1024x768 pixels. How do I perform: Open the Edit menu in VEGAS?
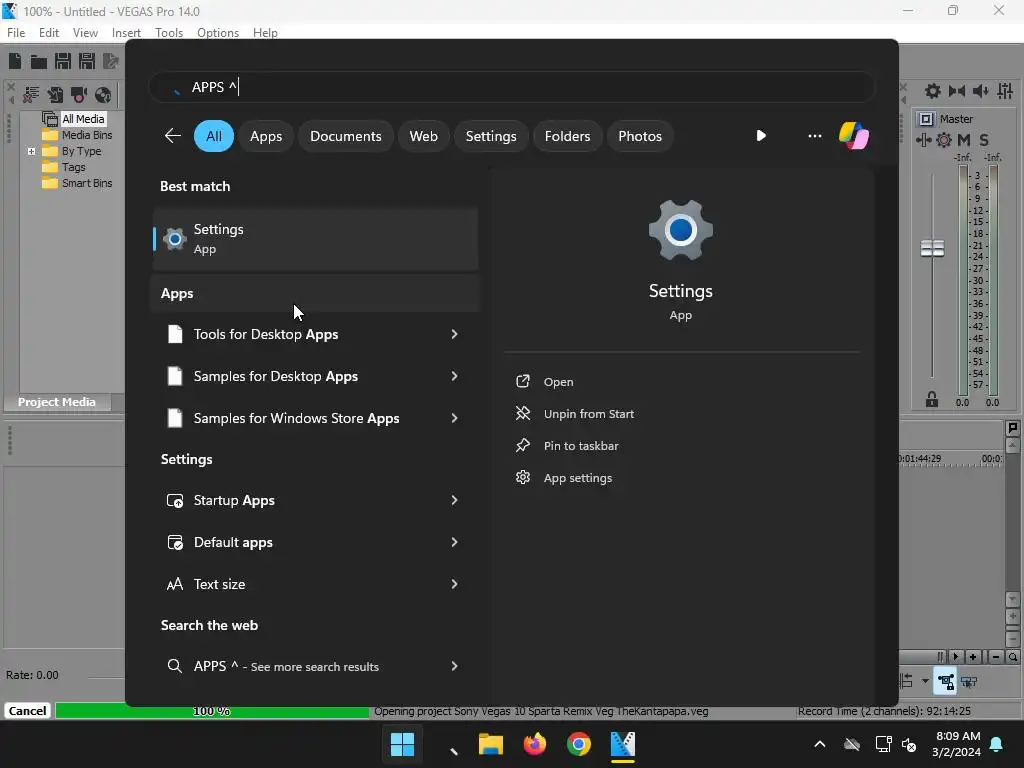tap(49, 33)
